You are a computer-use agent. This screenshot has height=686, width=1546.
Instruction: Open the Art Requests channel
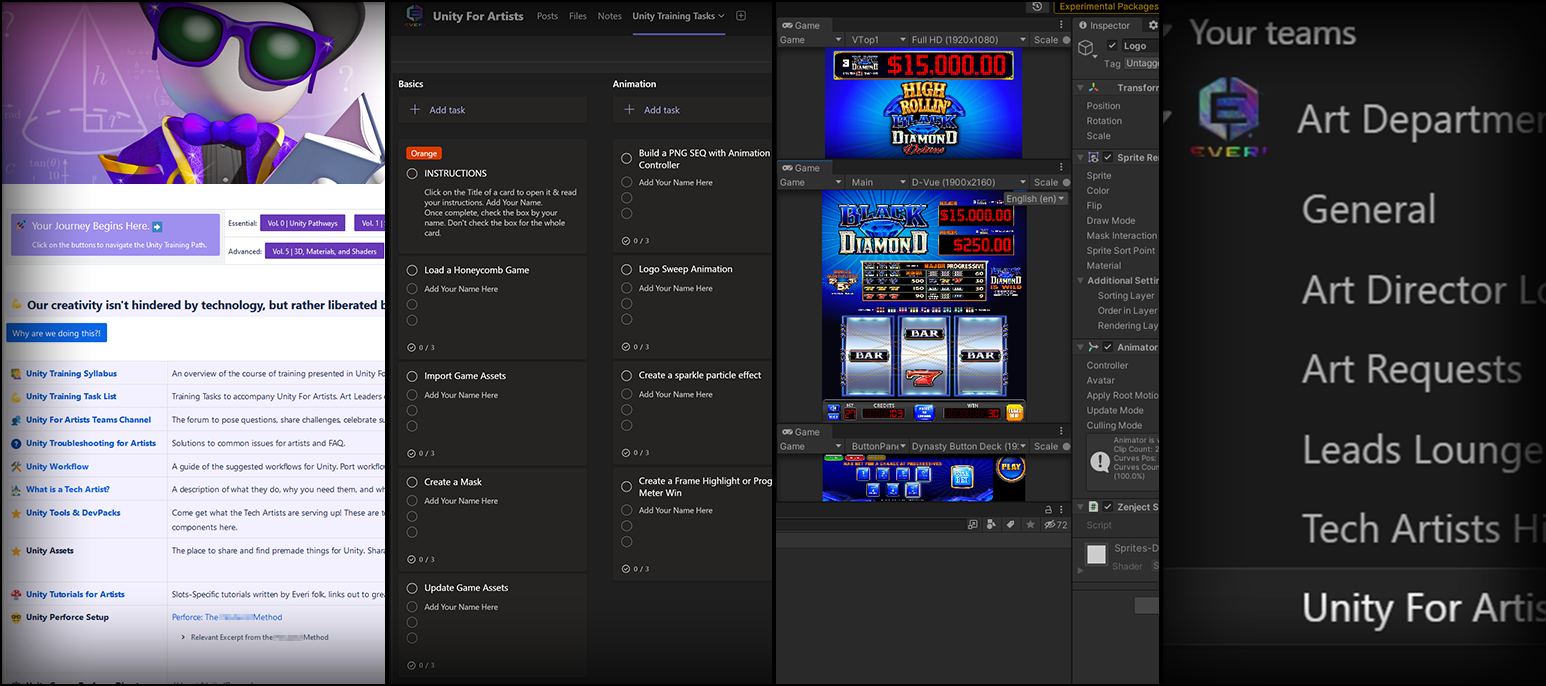click(x=1412, y=370)
